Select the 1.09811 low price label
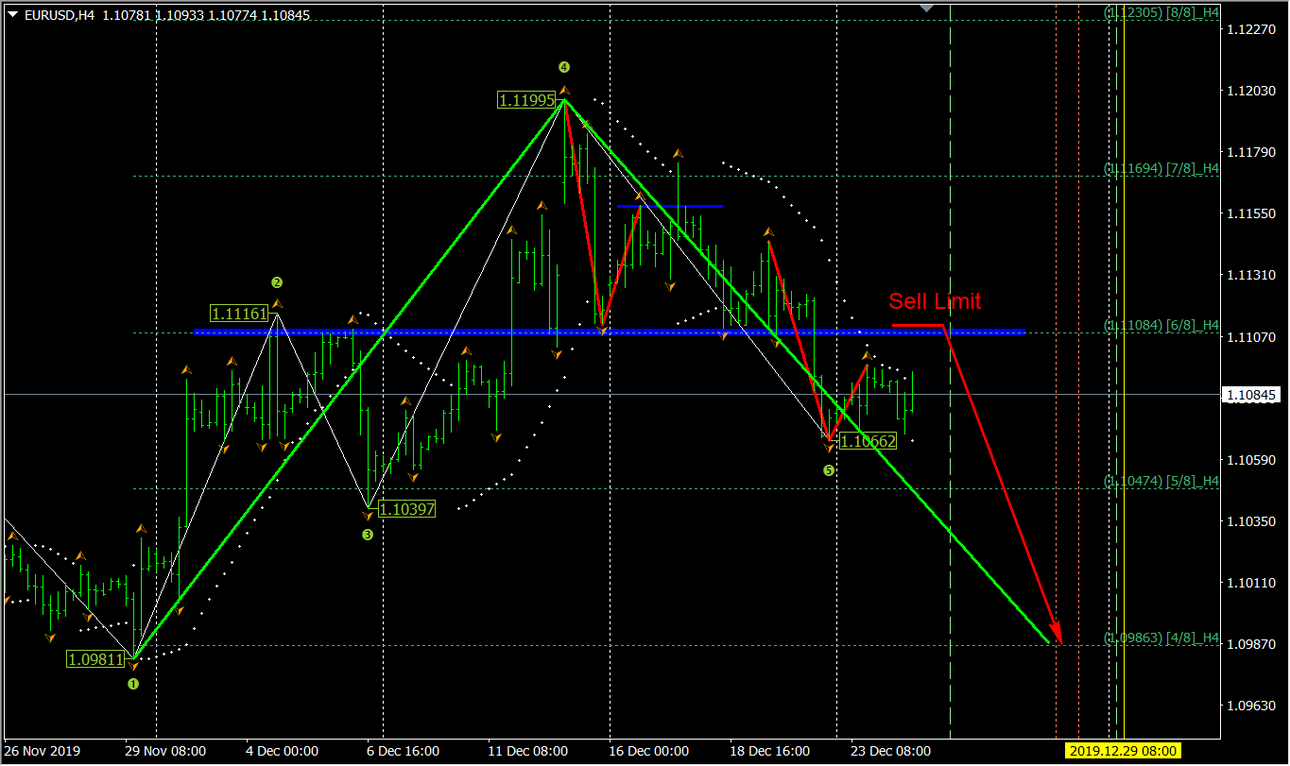This screenshot has width=1290, height=766. (96, 658)
